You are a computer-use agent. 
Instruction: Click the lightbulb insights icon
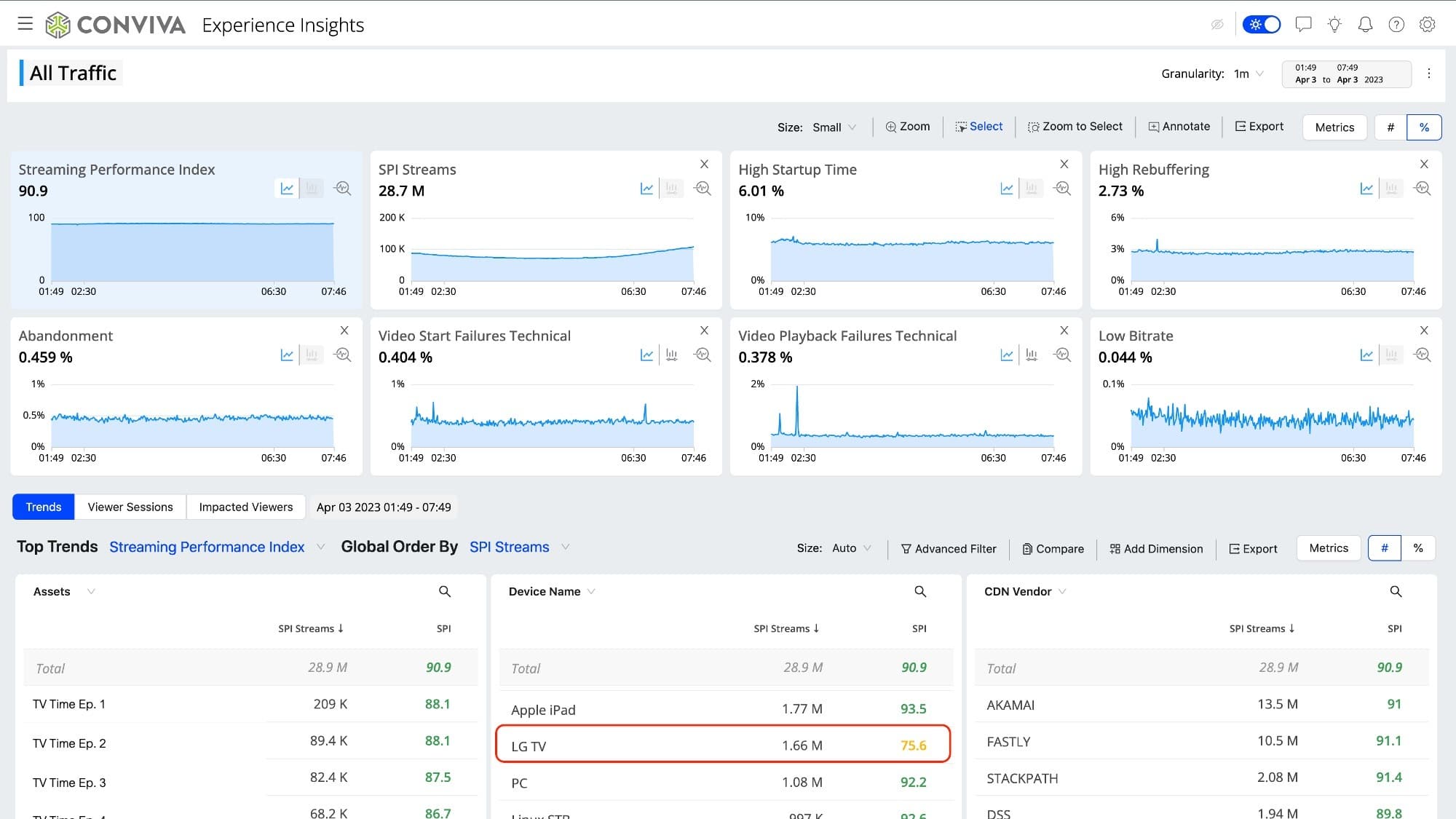(x=1334, y=25)
